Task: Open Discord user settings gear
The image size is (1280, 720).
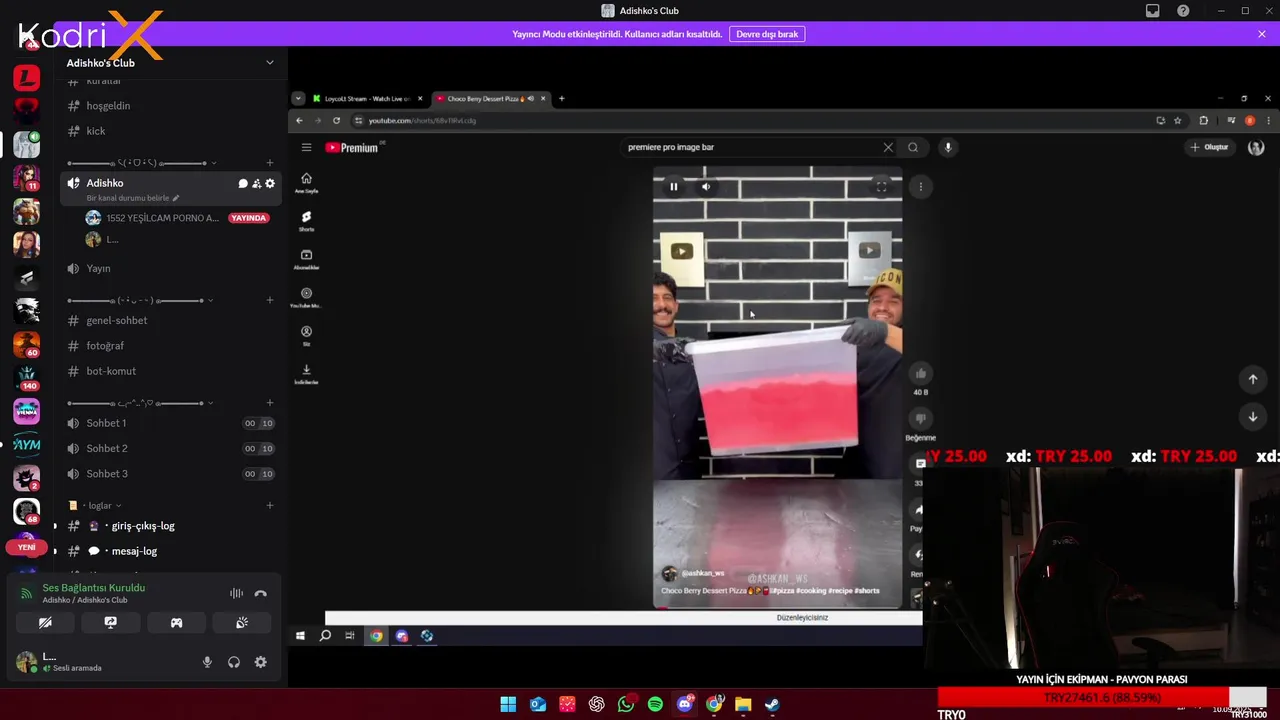Action: 261,662
